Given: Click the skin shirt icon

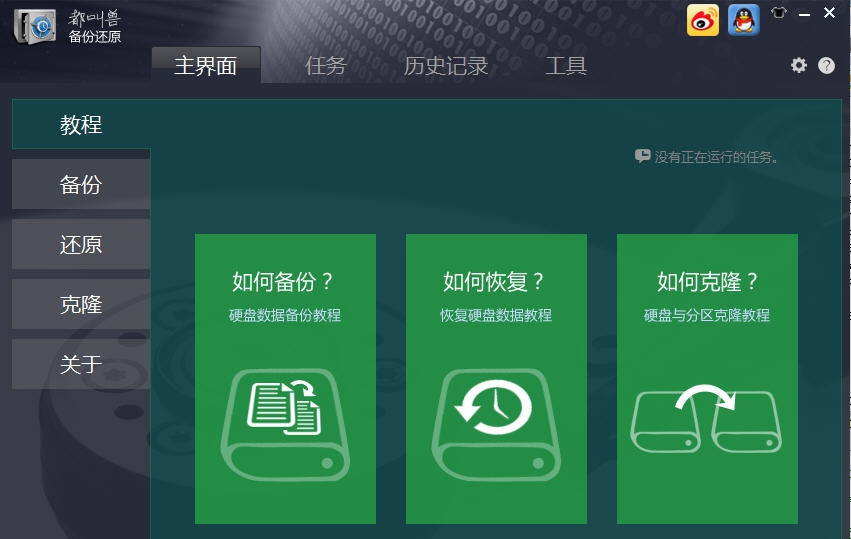Looking at the screenshot, I should [779, 12].
